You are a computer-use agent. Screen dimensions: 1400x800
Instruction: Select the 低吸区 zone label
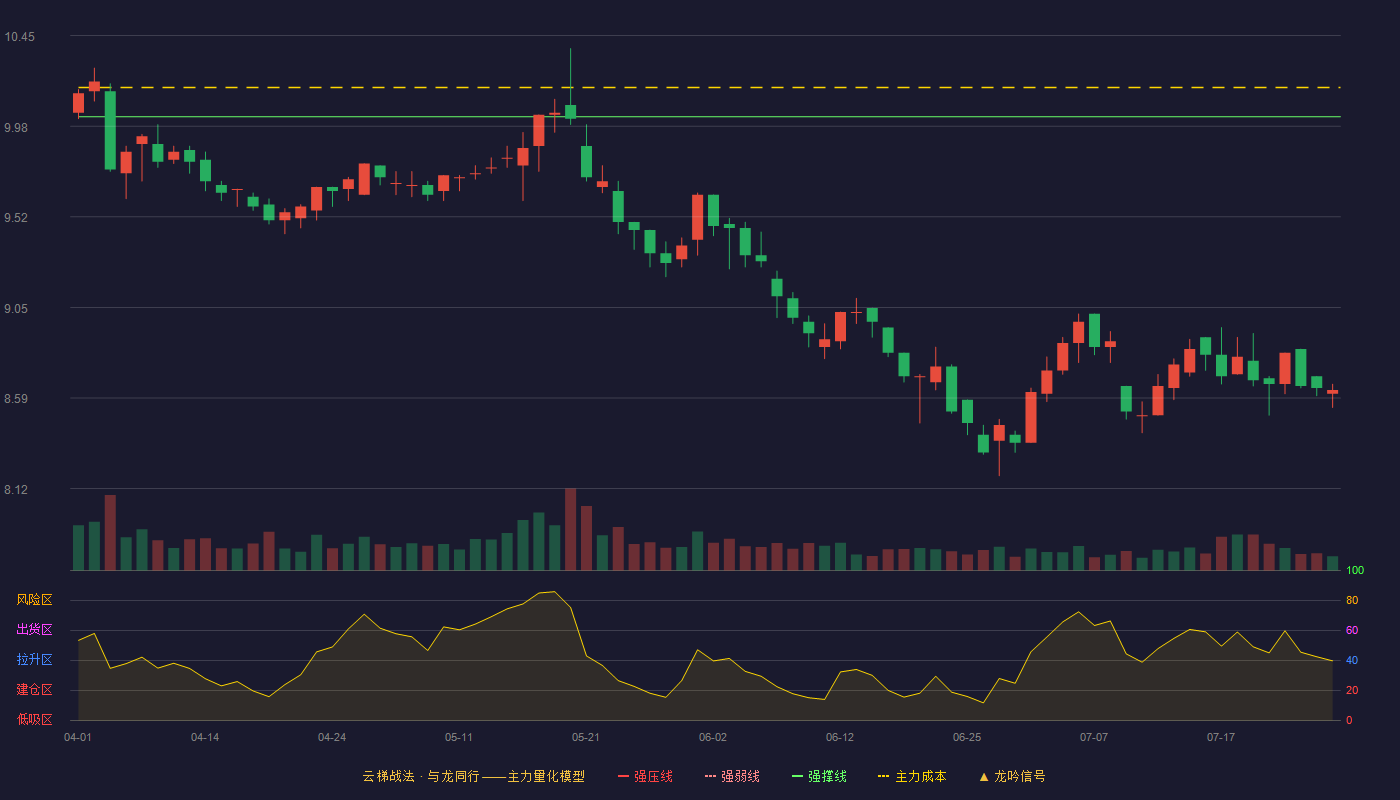(x=35, y=719)
